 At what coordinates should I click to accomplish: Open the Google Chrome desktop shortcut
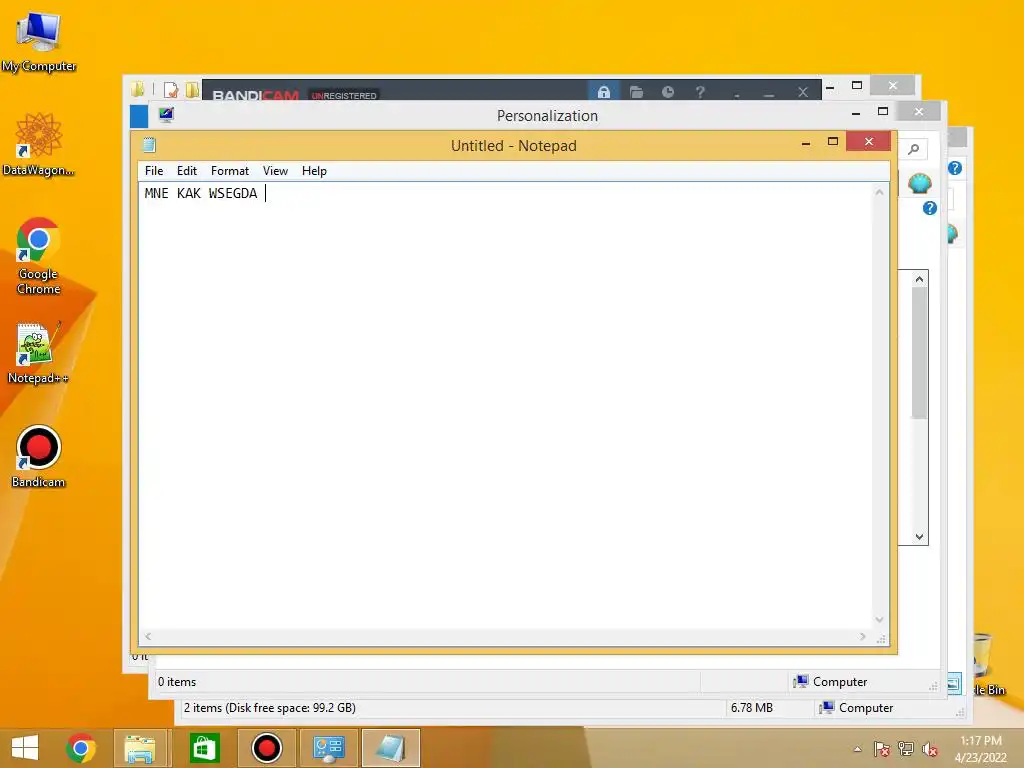39,256
